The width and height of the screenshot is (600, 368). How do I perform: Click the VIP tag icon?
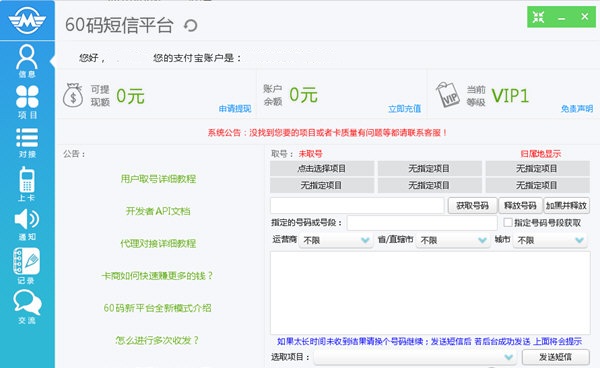(448, 95)
